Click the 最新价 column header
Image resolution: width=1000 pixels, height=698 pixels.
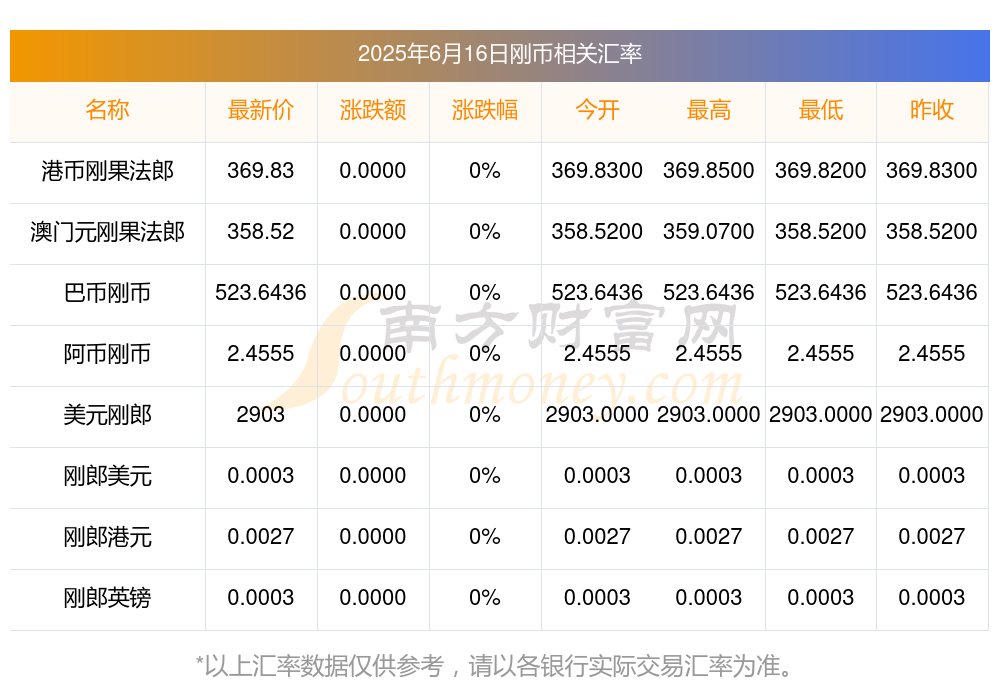pos(261,110)
